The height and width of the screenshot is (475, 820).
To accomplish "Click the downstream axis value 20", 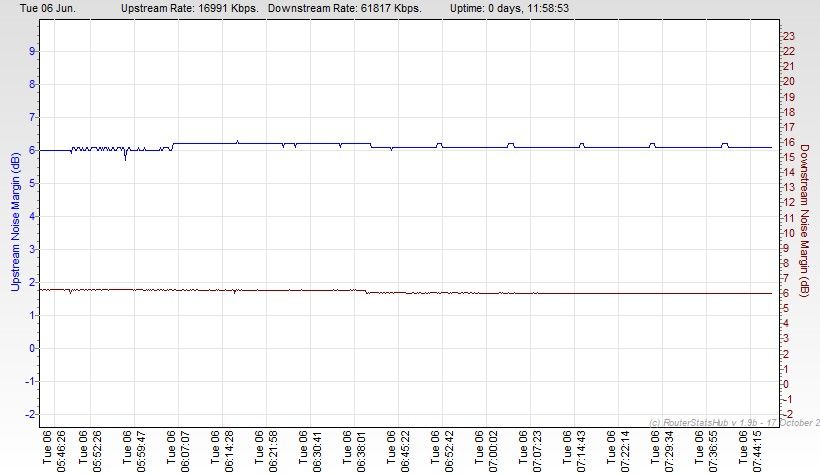I will click(x=789, y=81).
